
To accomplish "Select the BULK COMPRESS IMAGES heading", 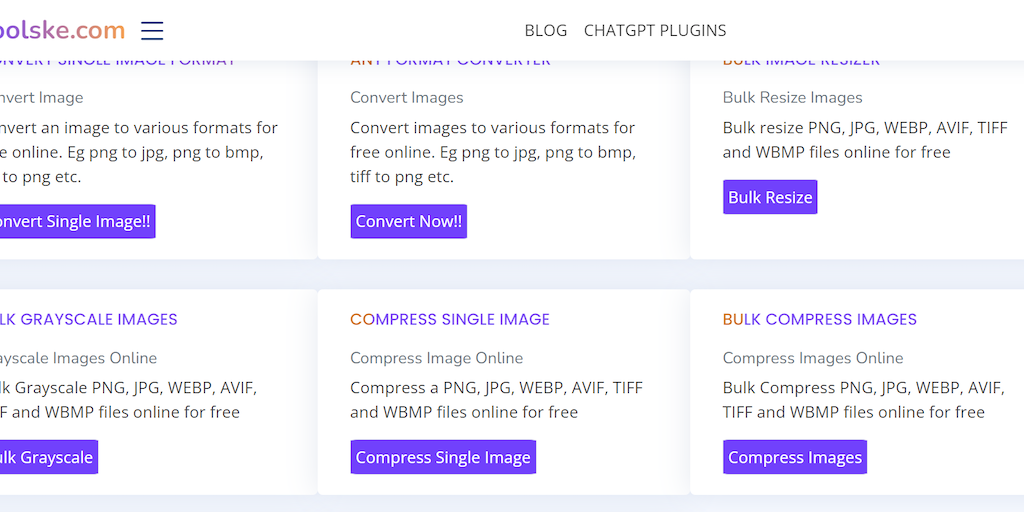I will tap(819, 320).
